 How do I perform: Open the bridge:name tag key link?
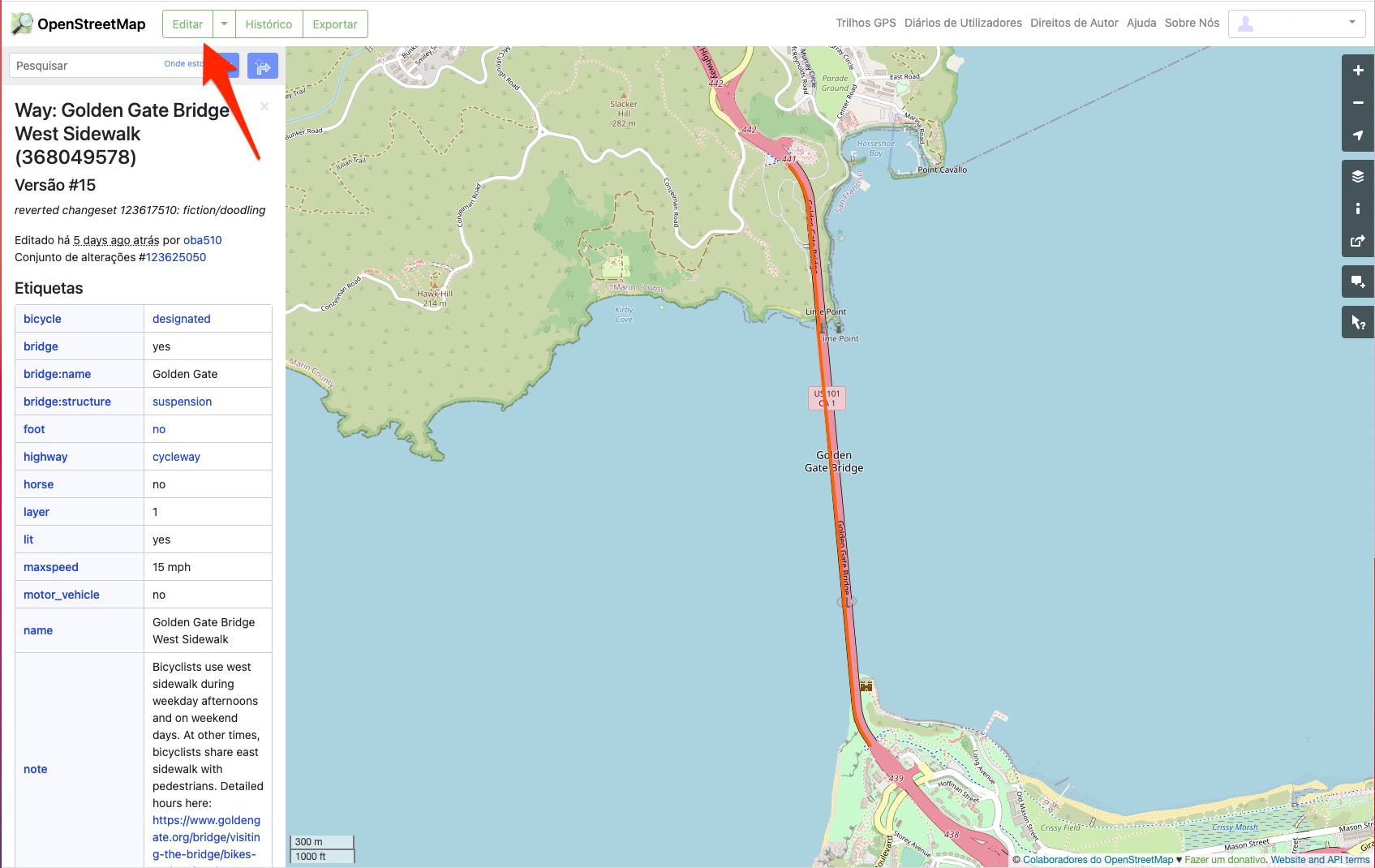[57, 374]
